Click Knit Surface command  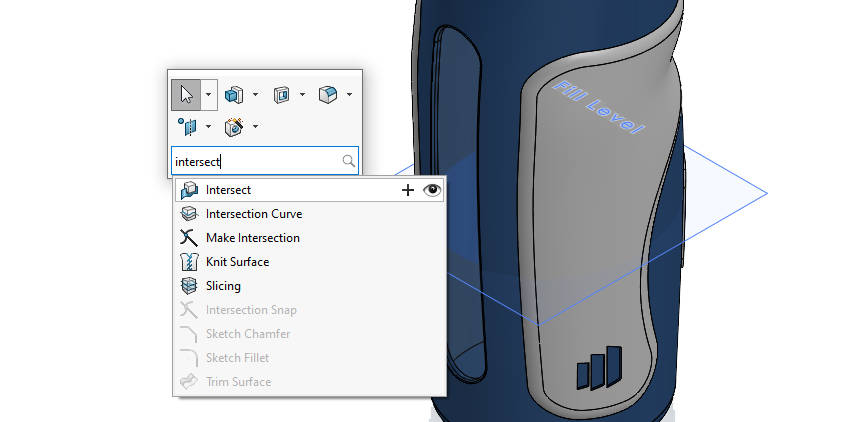[x=237, y=262]
